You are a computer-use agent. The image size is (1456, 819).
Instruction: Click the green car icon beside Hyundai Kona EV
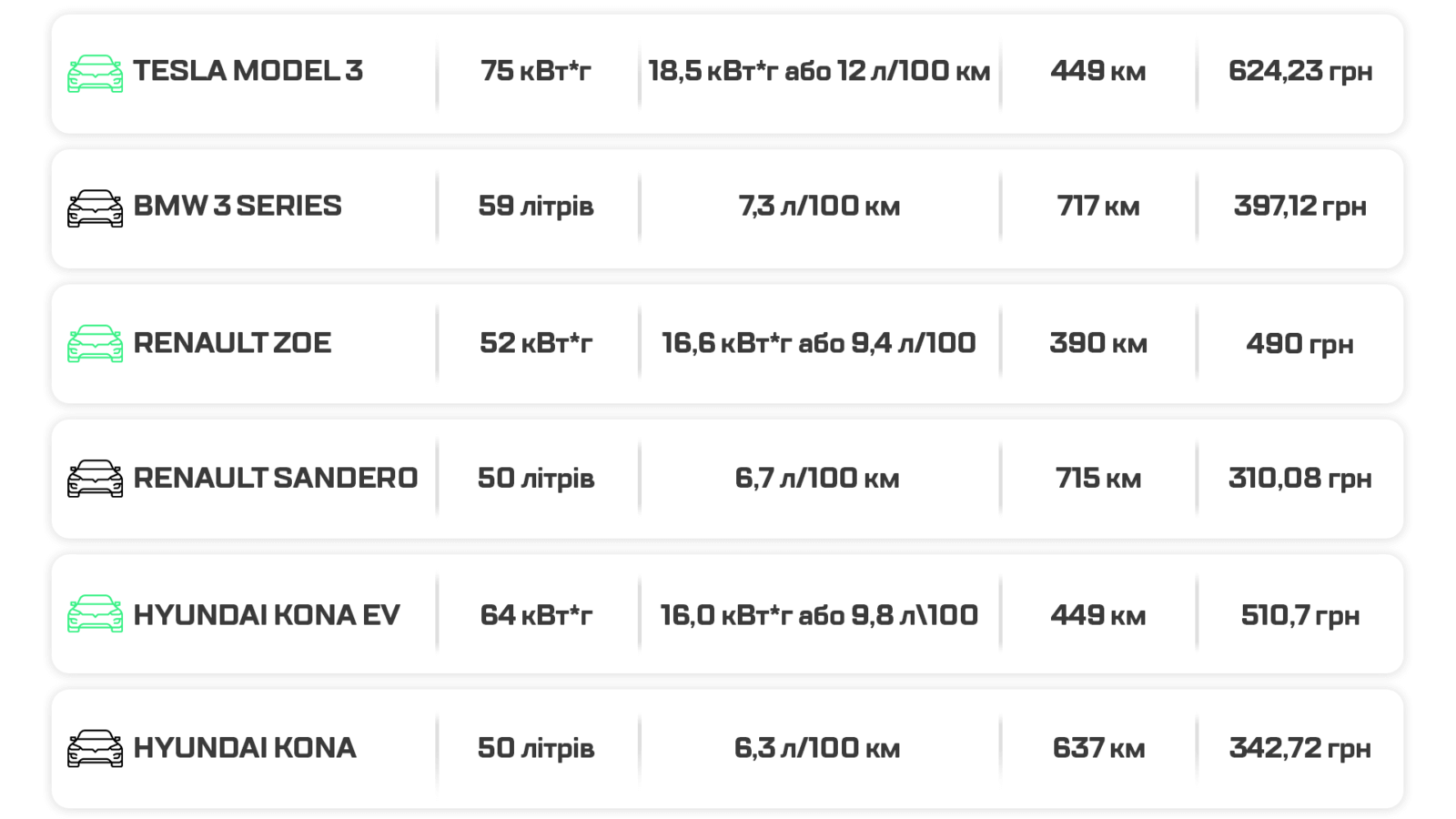95,614
